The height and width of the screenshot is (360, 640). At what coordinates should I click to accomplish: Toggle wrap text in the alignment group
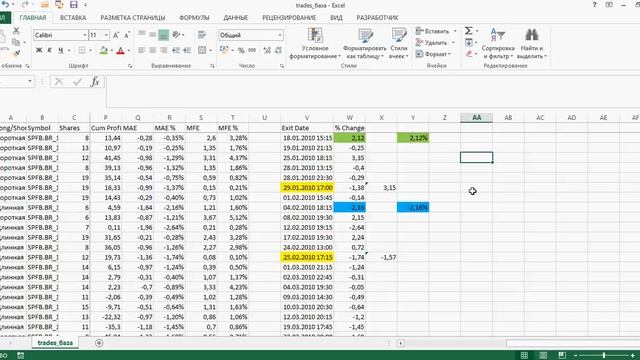pos(202,35)
